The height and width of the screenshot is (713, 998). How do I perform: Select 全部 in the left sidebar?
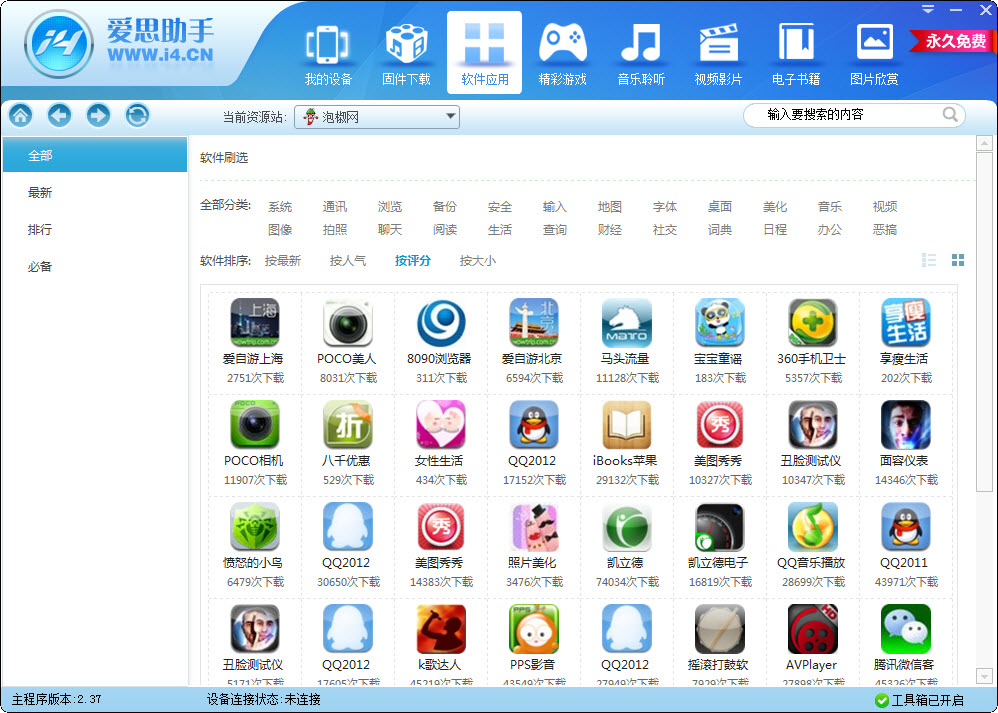[x=95, y=155]
